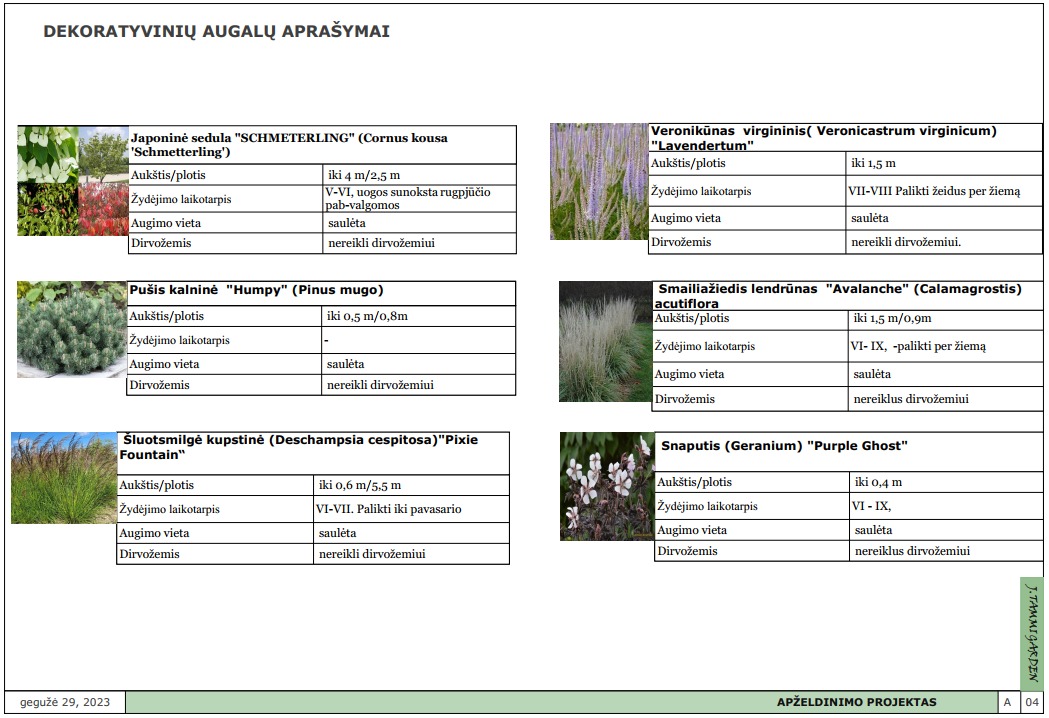Click the Calamagrostis 'Avalanche' grass photo
This screenshot has height=718, width=1049.
point(605,341)
